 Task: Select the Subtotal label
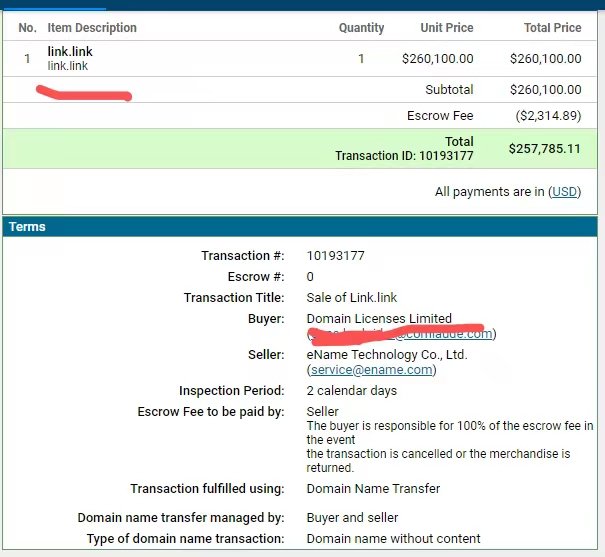[x=449, y=89]
